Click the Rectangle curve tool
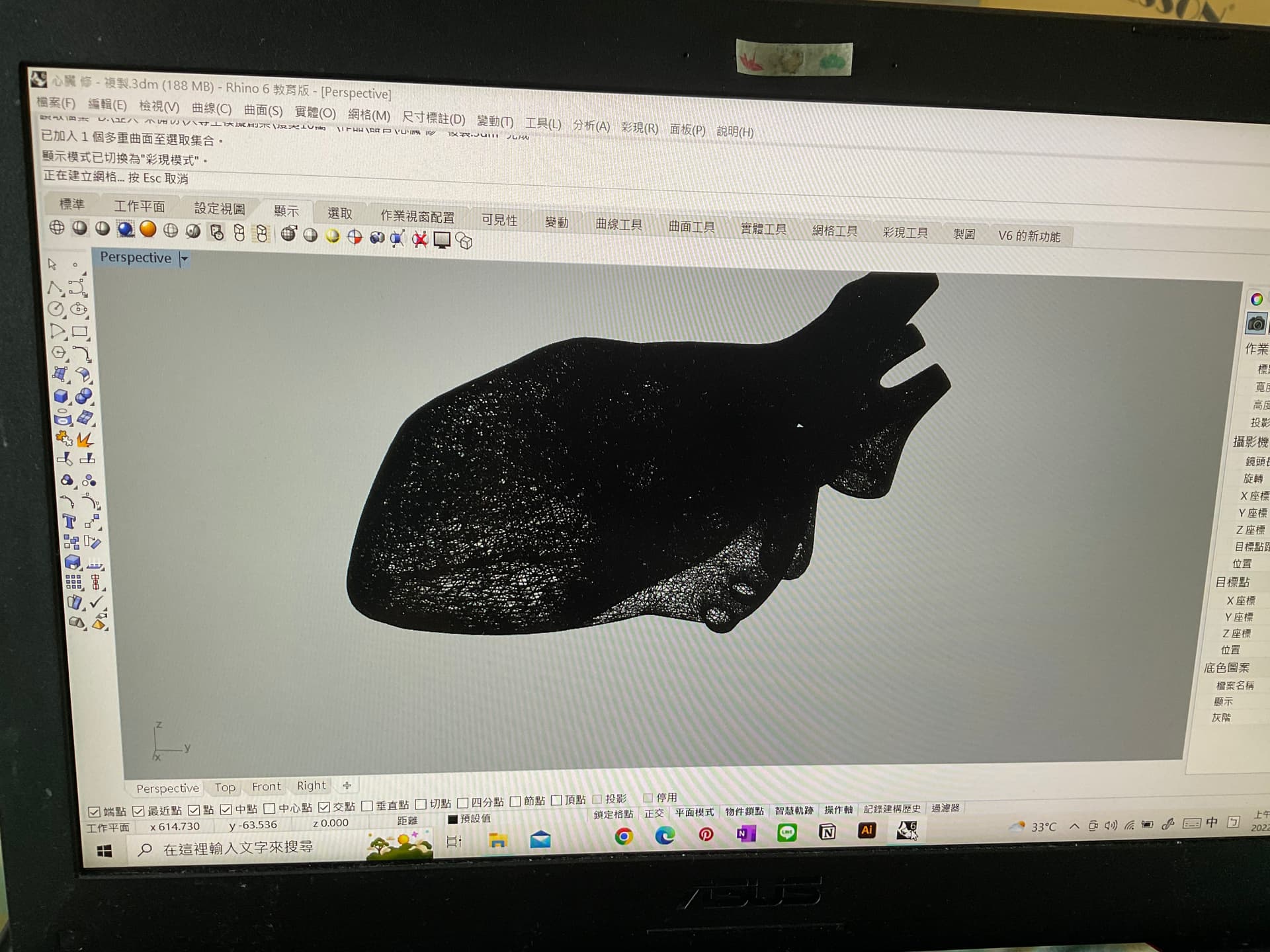Image resolution: width=1270 pixels, height=952 pixels. pyautogui.click(x=80, y=331)
